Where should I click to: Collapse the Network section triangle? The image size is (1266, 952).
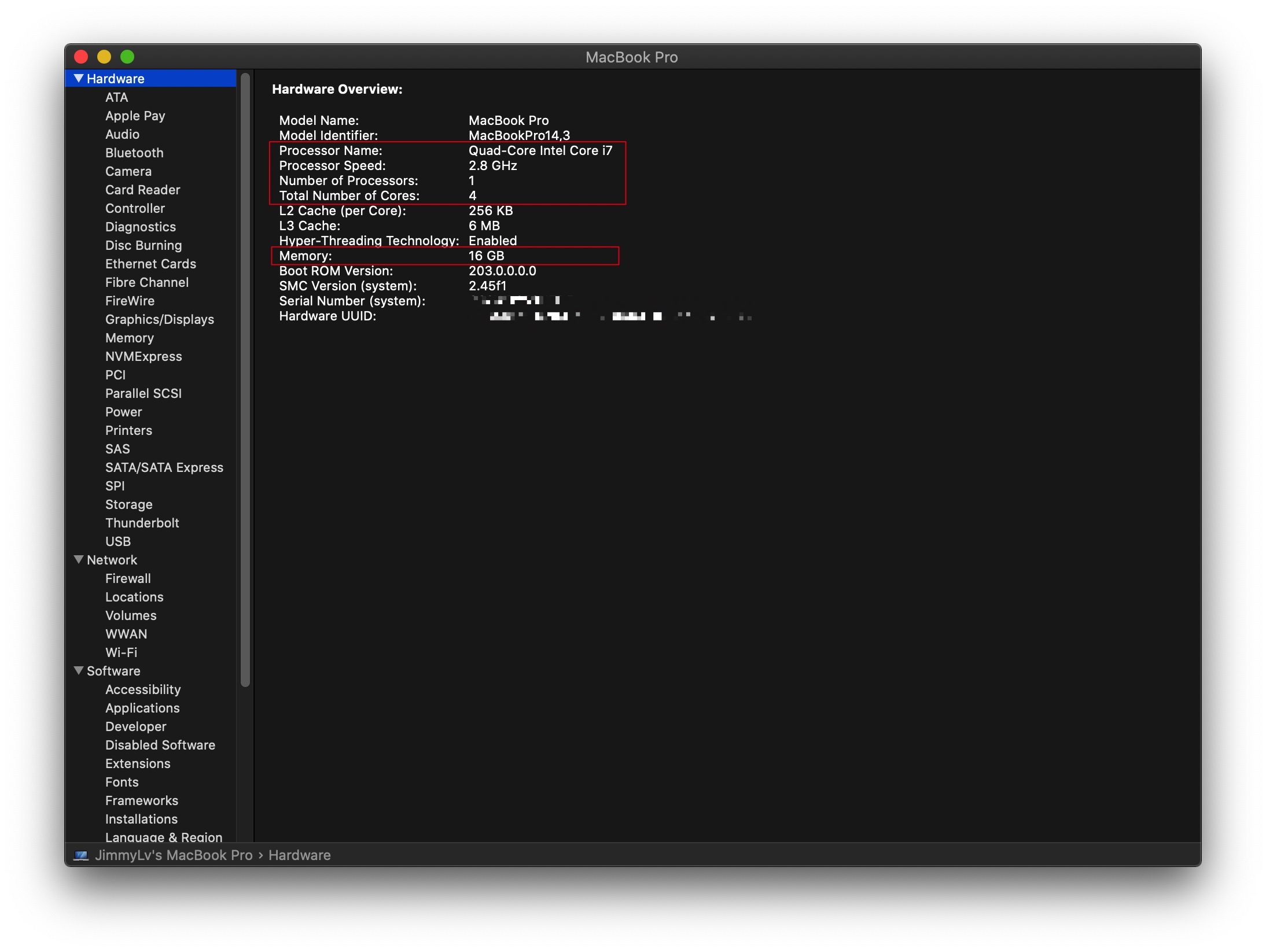(x=79, y=559)
